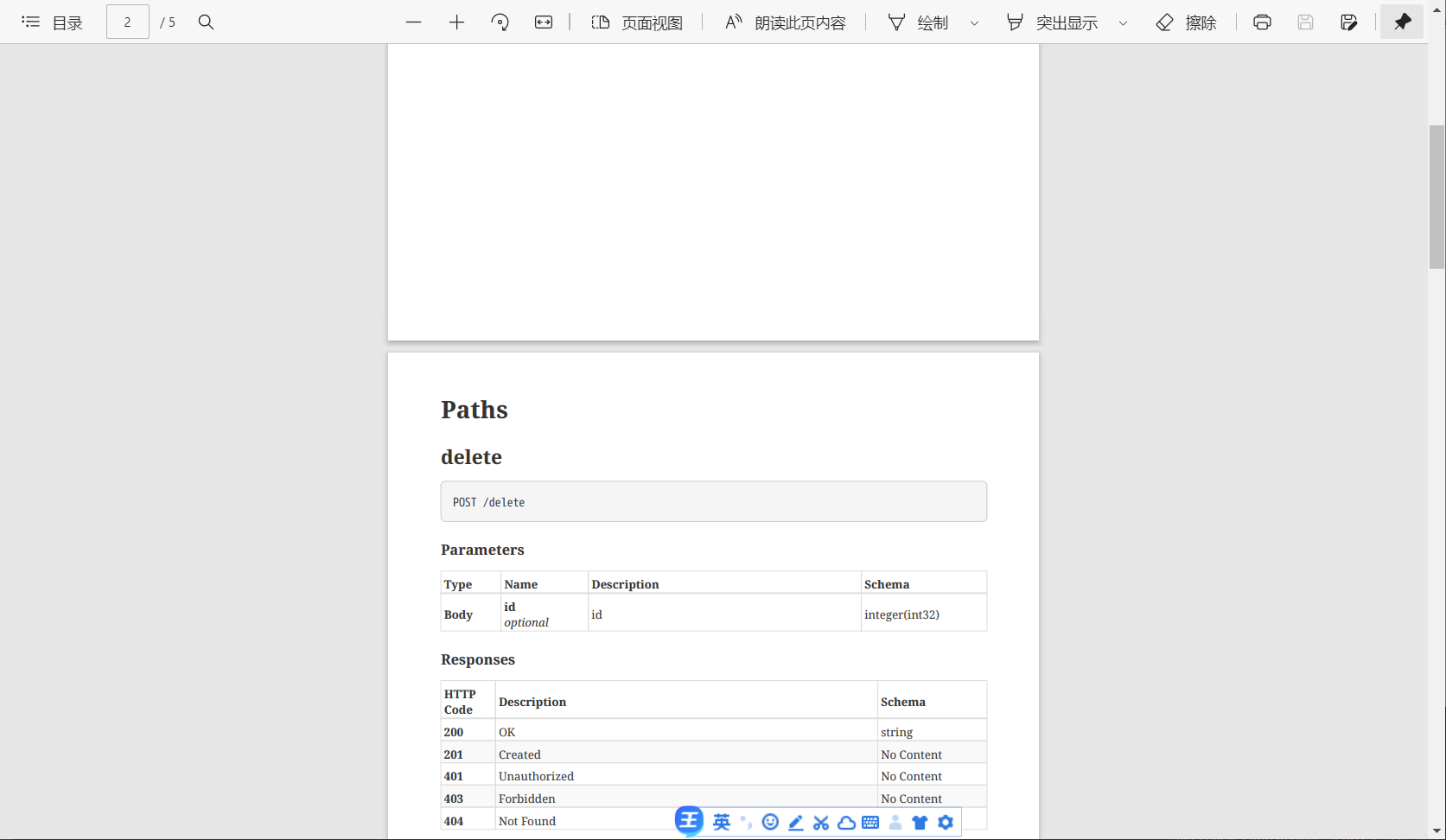Click the IME logo icon
1446x840 pixels.
click(689, 820)
